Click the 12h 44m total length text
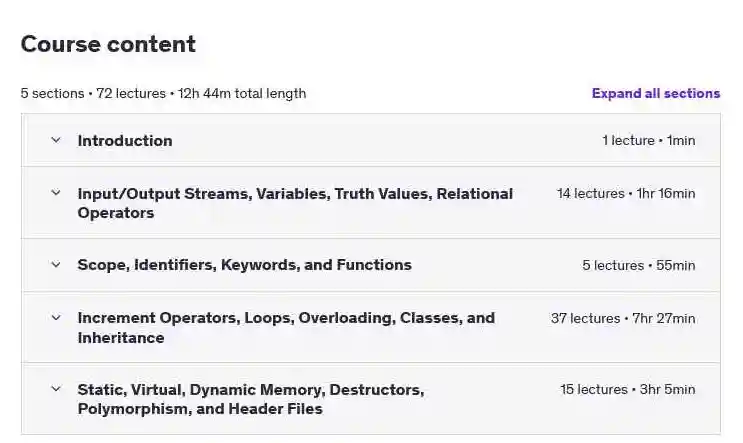Screen dimensions: 743x443 pos(242,93)
